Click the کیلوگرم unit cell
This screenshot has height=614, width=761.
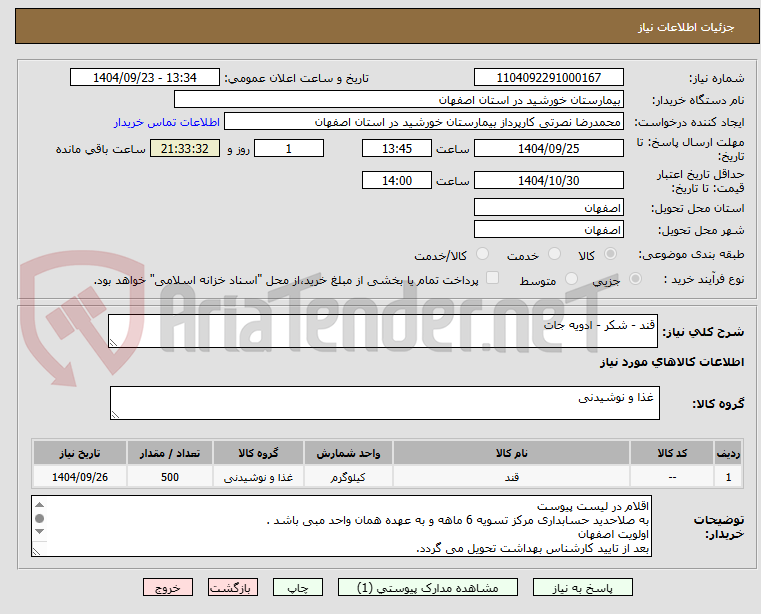[348, 477]
